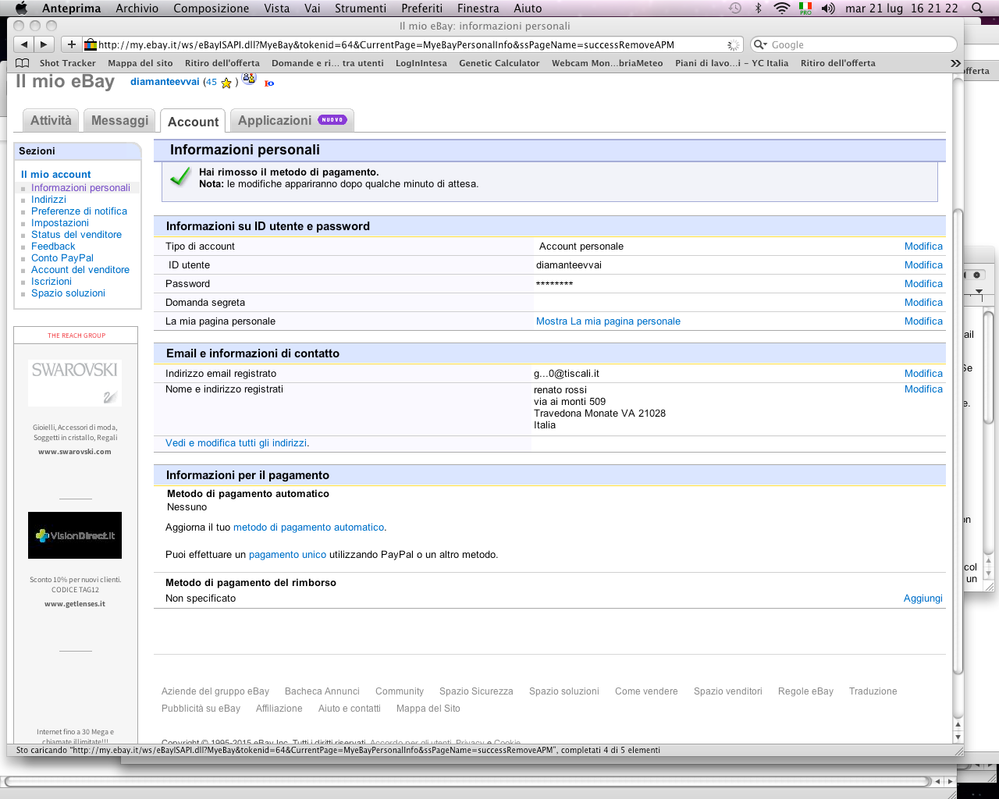Add bookmark with the plus button
Screen dimensions: 999x799
71,45
